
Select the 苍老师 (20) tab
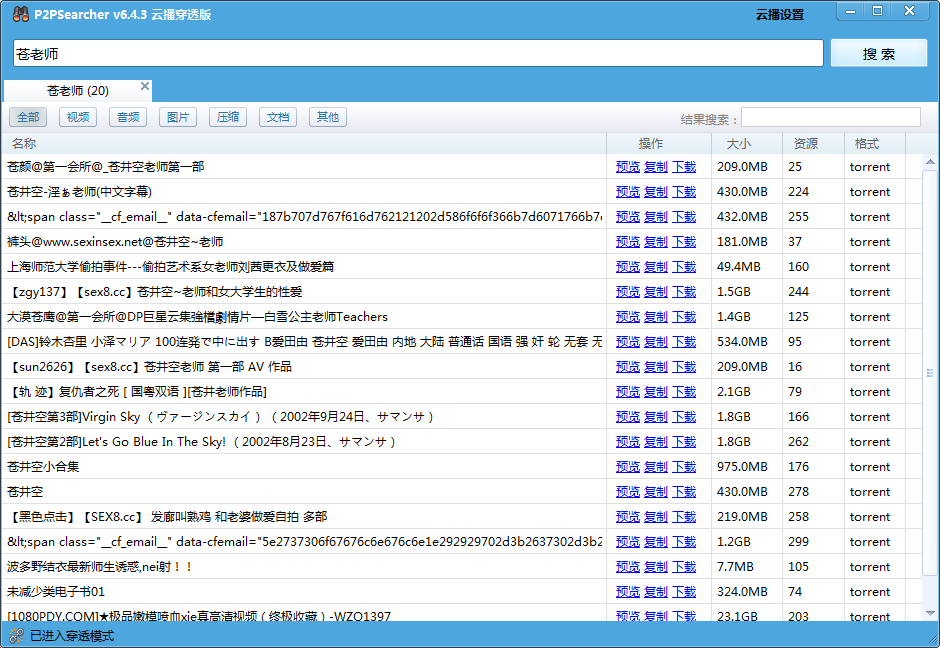pyautogui.click(x=78, y=91)
